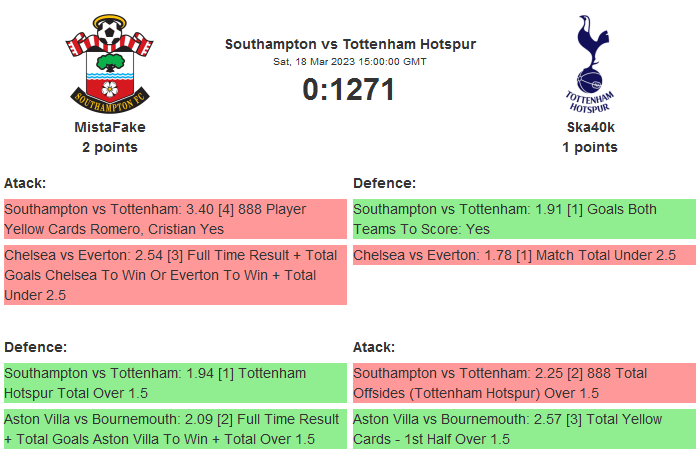The width and height of the screenshot is (700, 460).
Task: Click the left Atack section heading
Action: [x=25, y=183]
